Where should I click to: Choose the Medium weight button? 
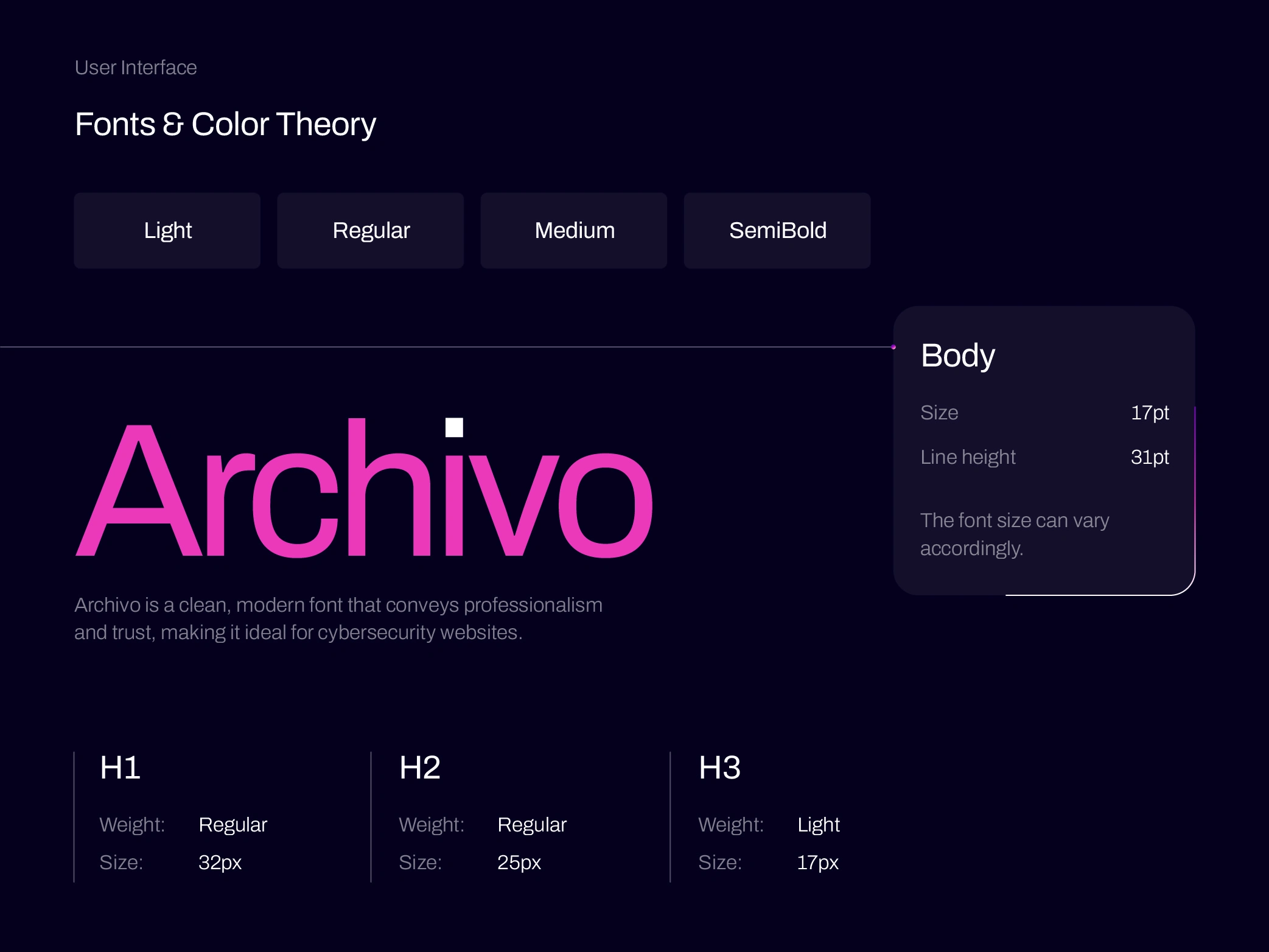pyautogui.click(x=574, y=231)
